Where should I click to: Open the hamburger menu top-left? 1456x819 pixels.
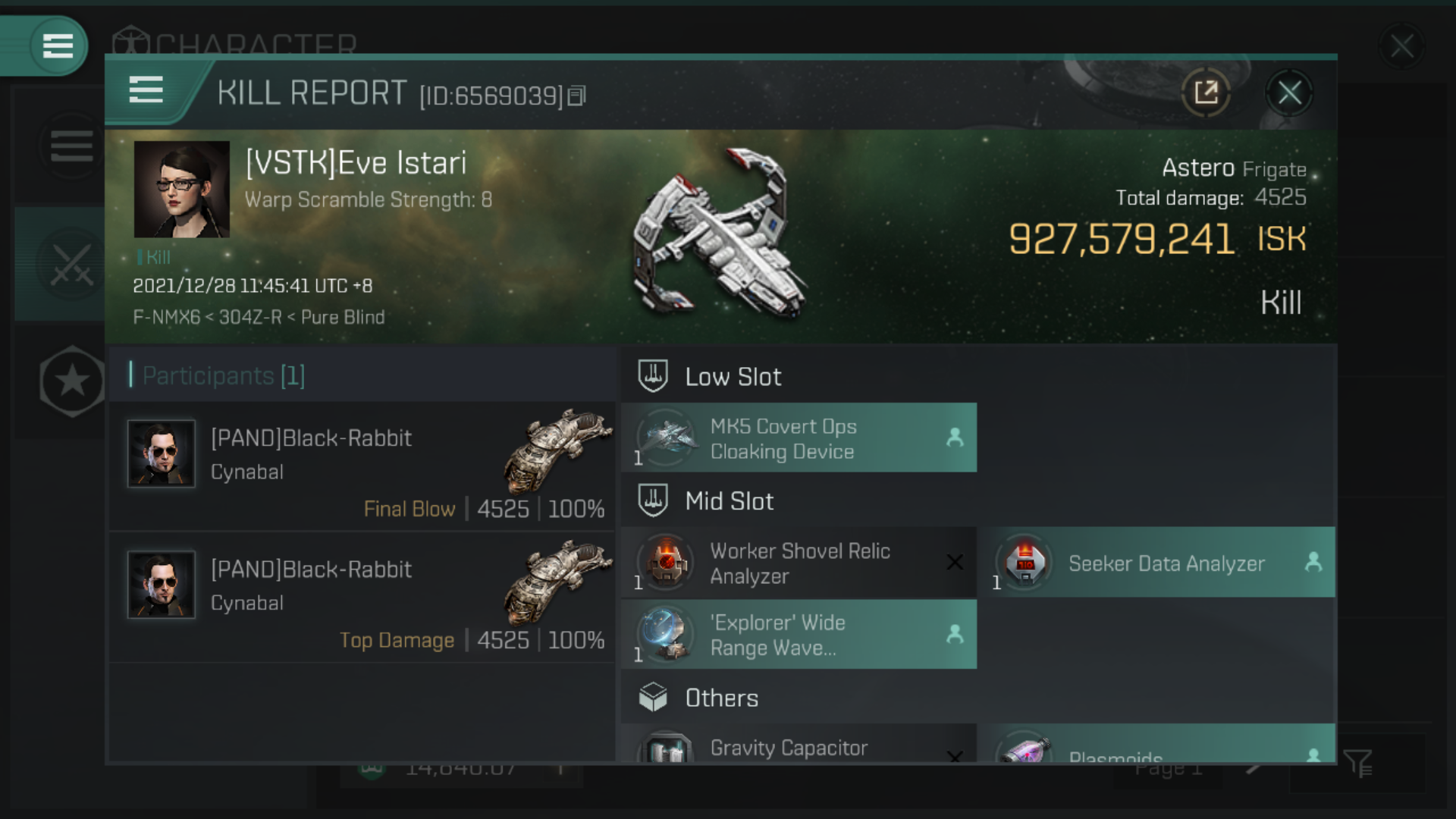coord(56,45)
